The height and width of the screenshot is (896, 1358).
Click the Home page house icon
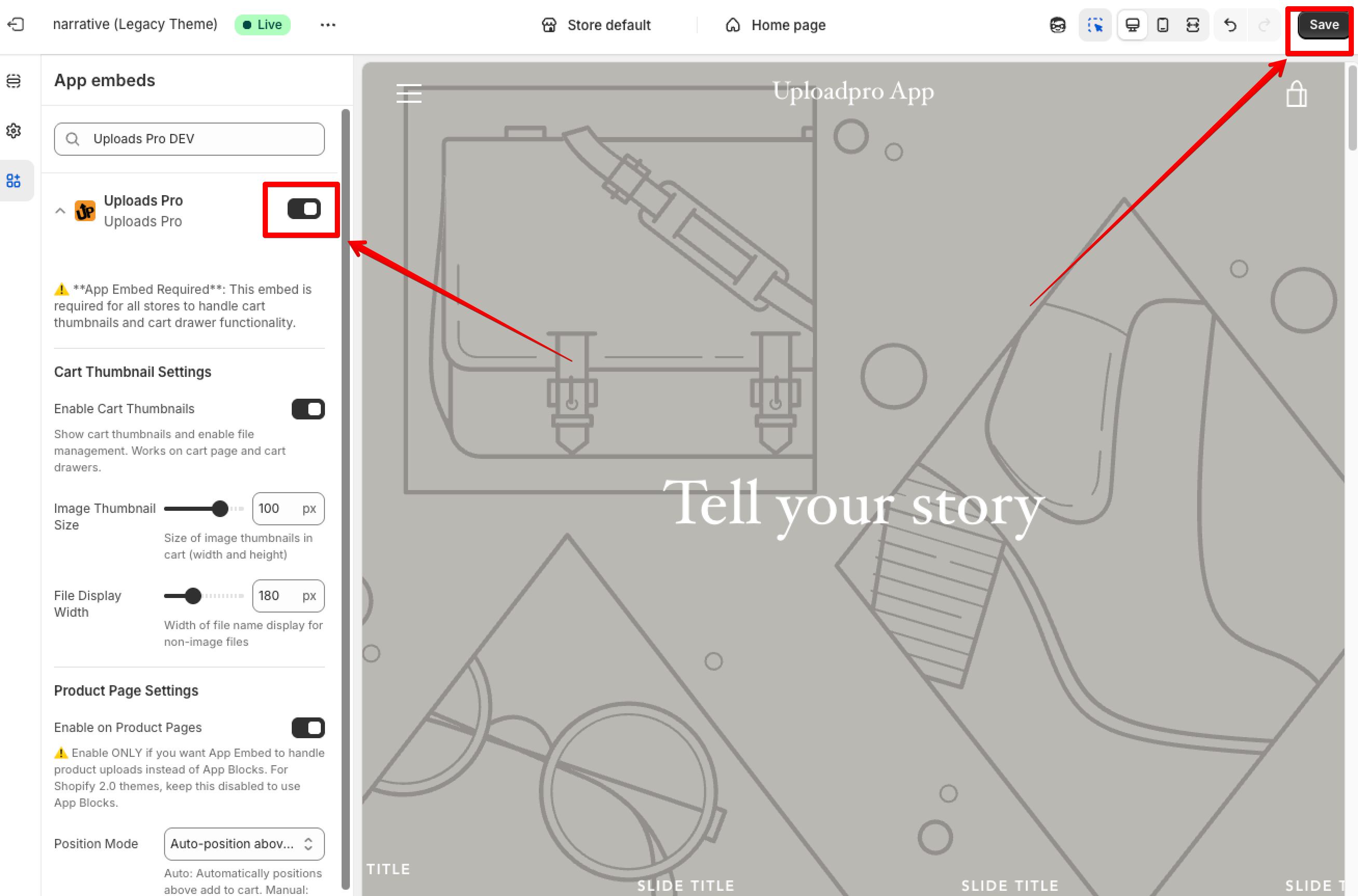(x=733, y=25)
